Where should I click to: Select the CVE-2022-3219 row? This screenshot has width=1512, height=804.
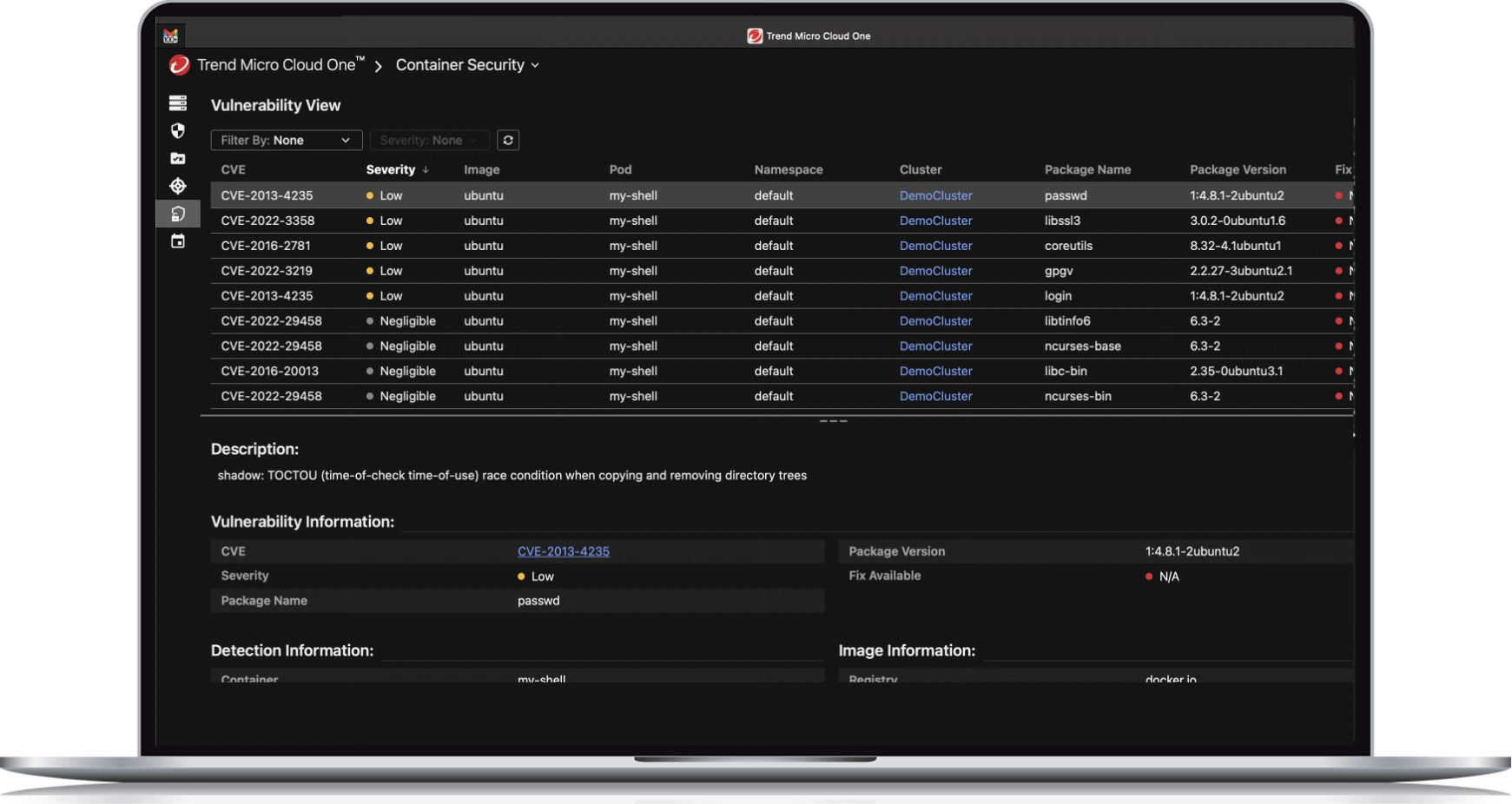[x=782, y=271]
